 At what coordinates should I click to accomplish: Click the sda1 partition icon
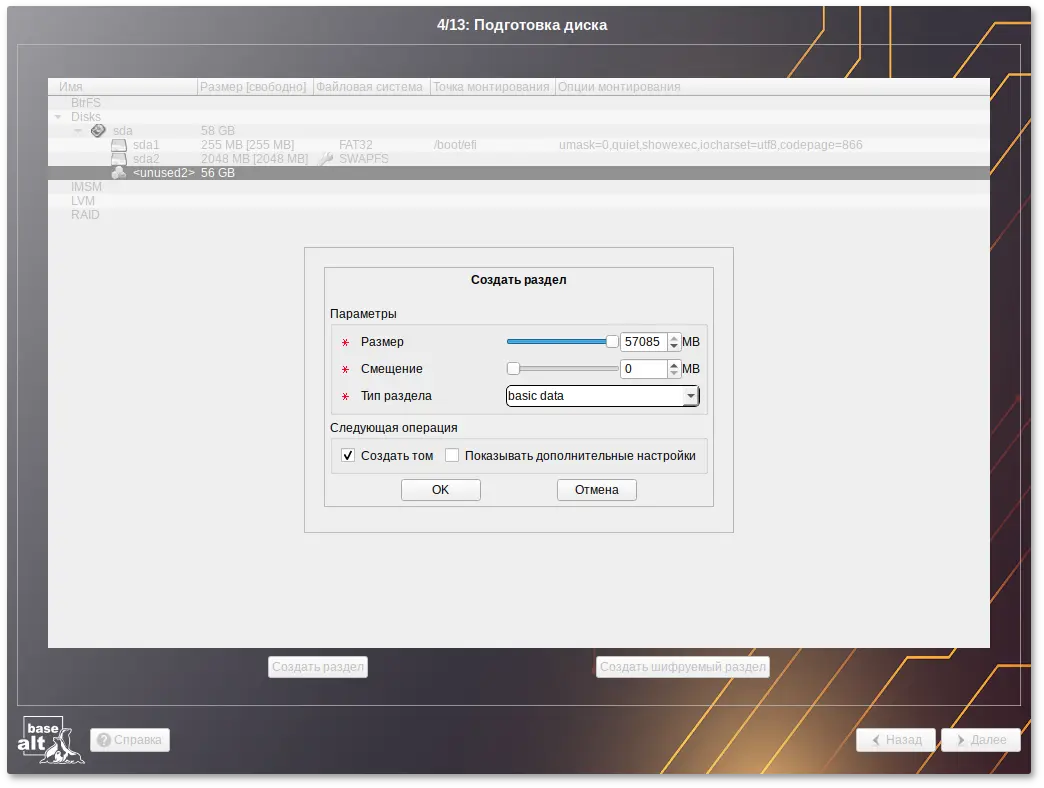click(119, 144)
